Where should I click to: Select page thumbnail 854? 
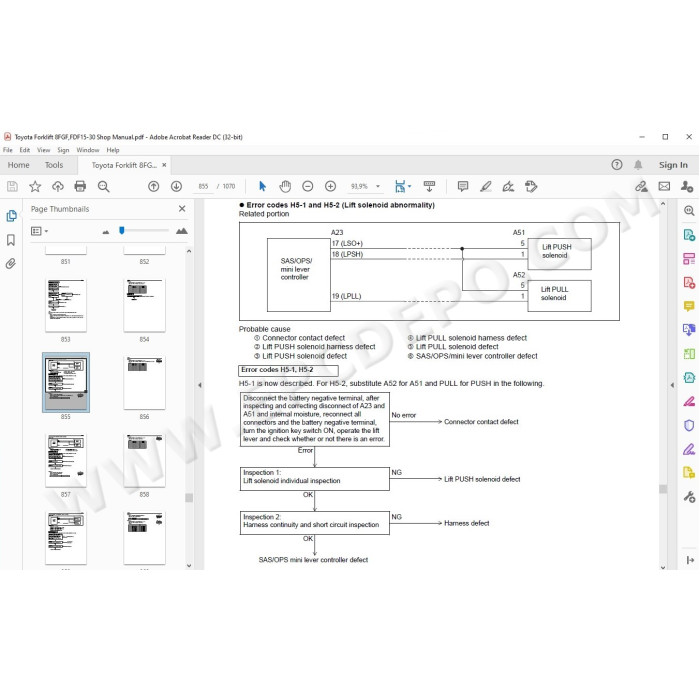[144, 305]
